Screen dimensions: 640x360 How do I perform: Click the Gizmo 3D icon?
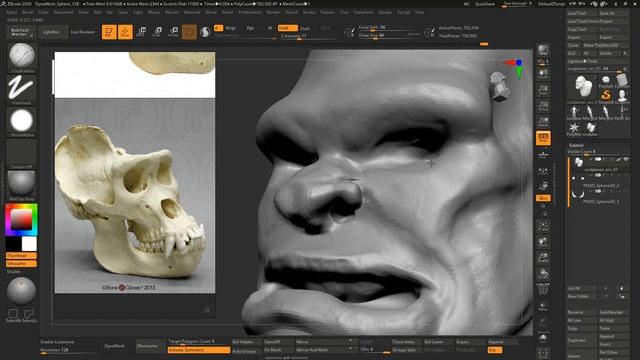point(189,32)
